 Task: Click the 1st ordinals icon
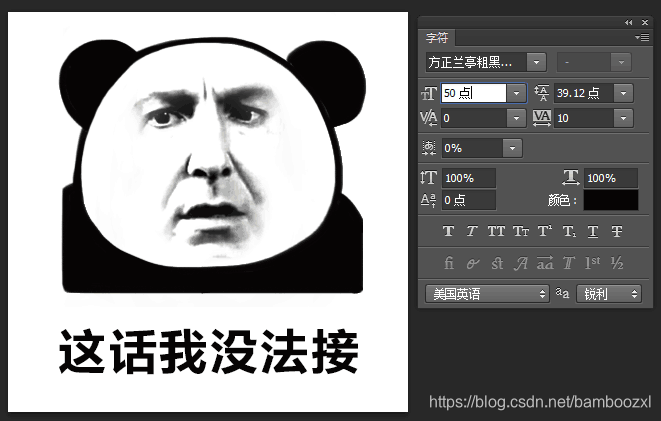coord(592,263)
